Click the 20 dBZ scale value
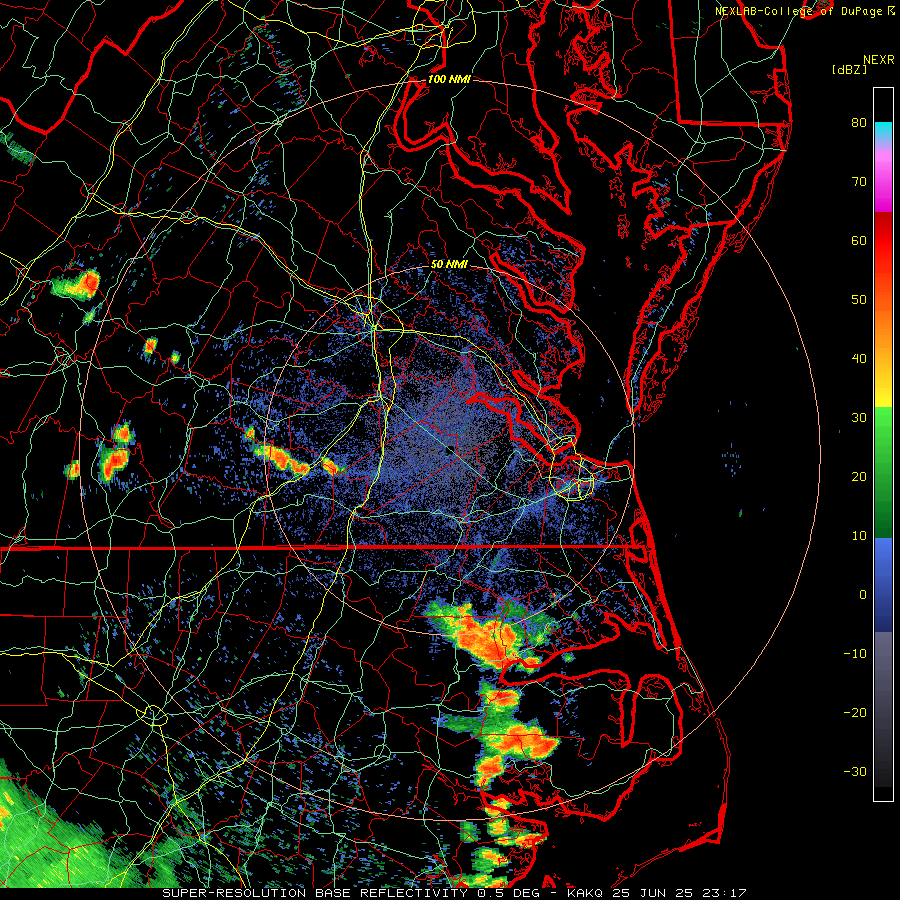Screen dimensions: 900x900 pyautogui.click(x=859, y=476)
